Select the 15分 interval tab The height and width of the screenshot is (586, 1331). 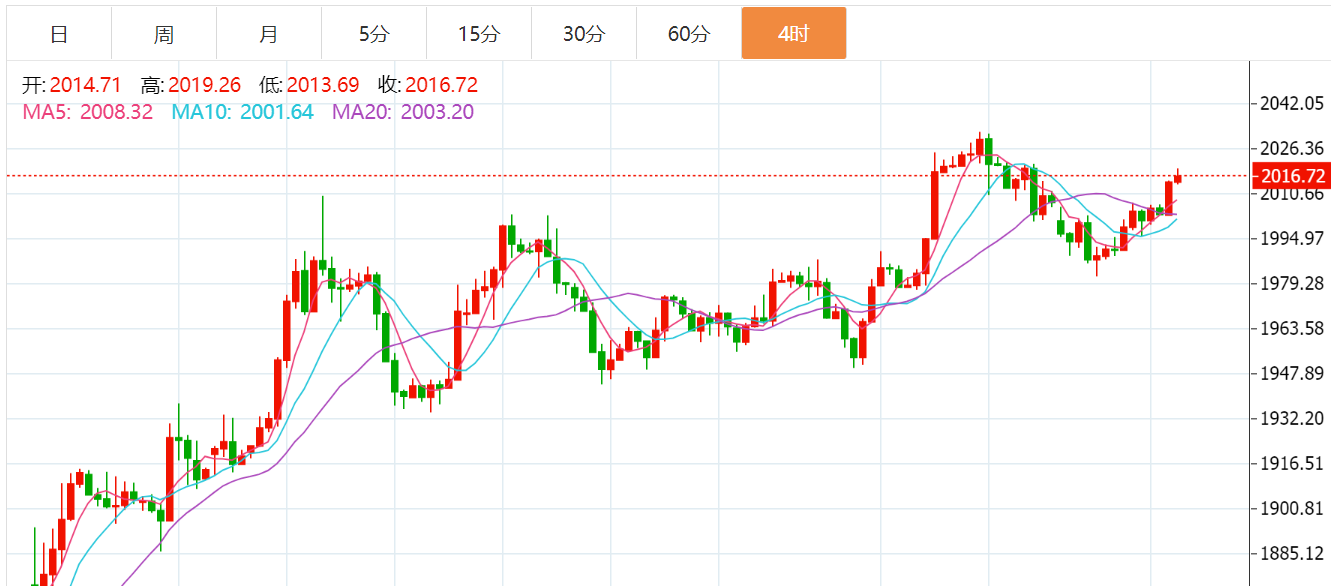[479, 34]
